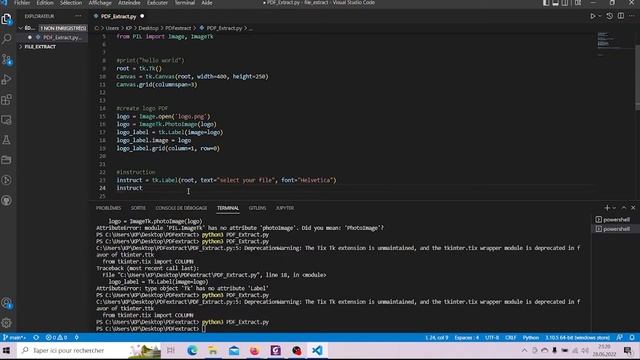
Task: Open the Testing flask view
Action: coord(7,140)
